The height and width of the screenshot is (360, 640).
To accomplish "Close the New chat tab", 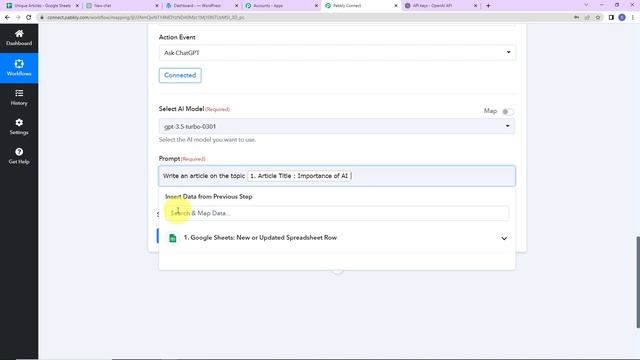I will 157,6.
